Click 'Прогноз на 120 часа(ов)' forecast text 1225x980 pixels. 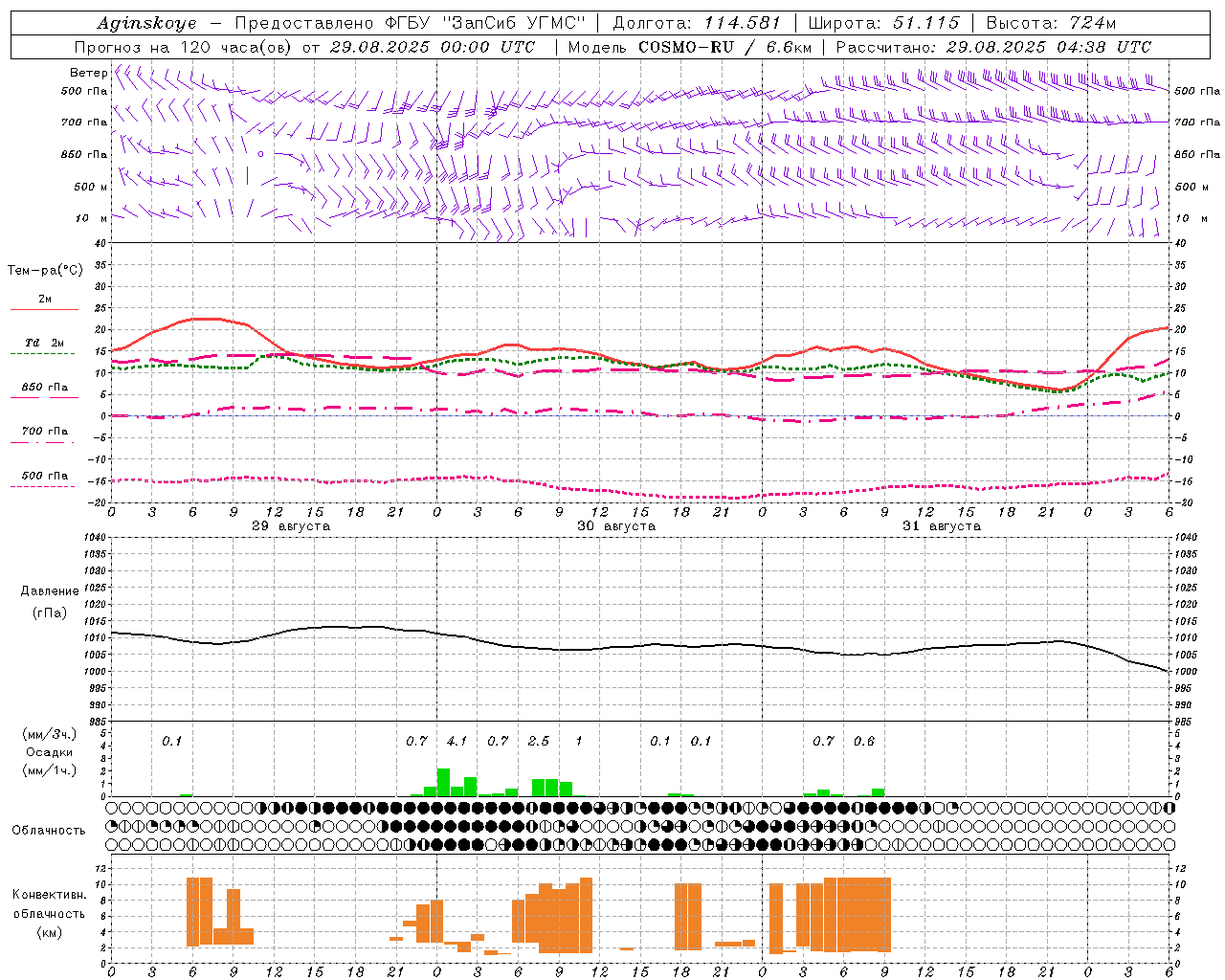tap(184, 47)
